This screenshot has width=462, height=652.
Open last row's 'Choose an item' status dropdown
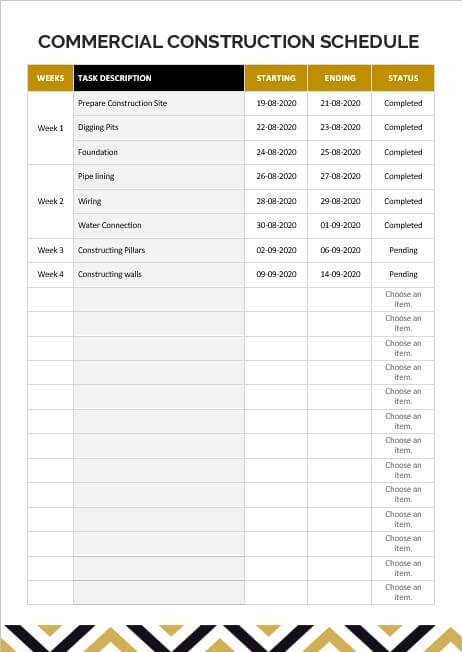(403, 592)
